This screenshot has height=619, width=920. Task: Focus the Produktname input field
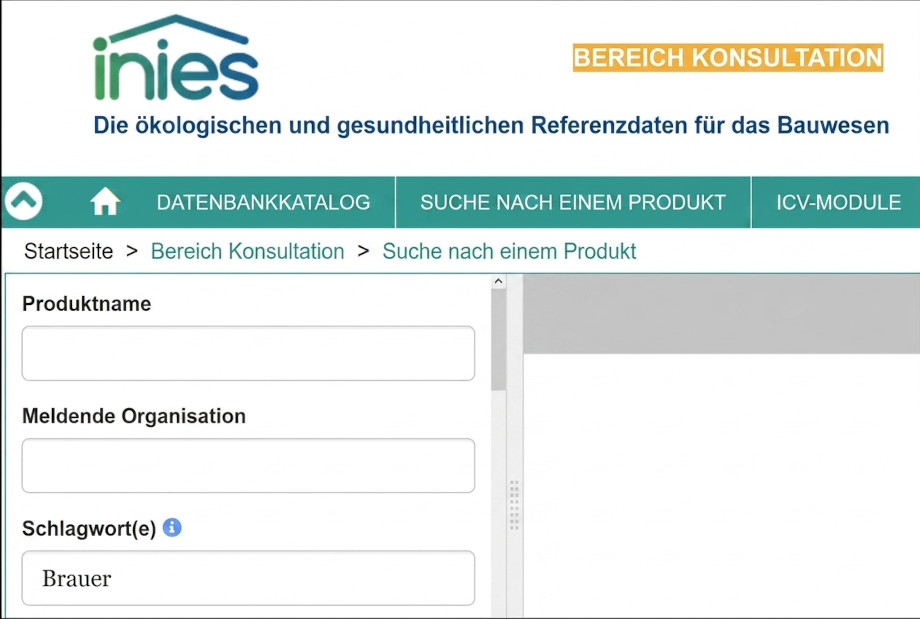[248, 353]
